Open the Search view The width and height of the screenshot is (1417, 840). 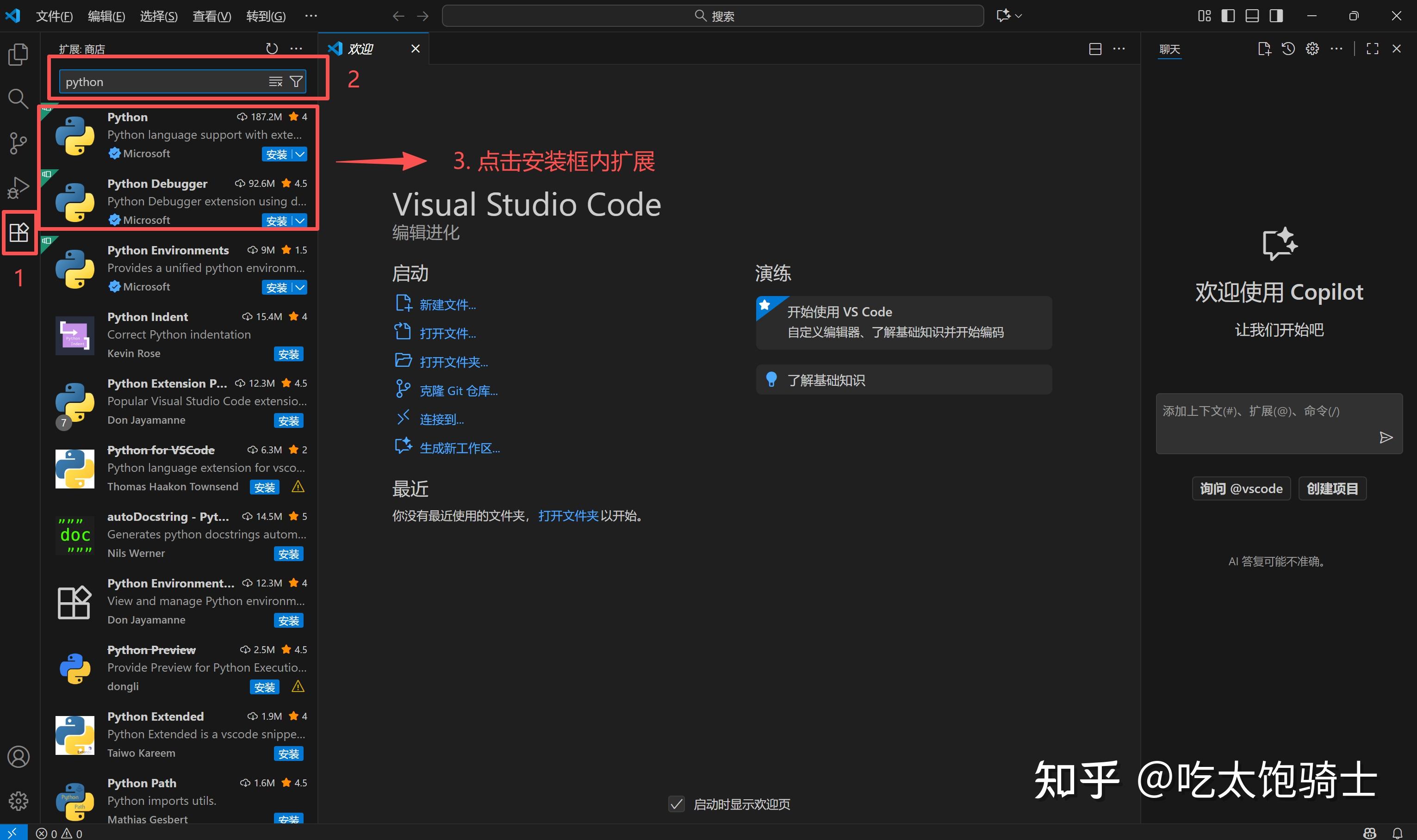point(19,99)
